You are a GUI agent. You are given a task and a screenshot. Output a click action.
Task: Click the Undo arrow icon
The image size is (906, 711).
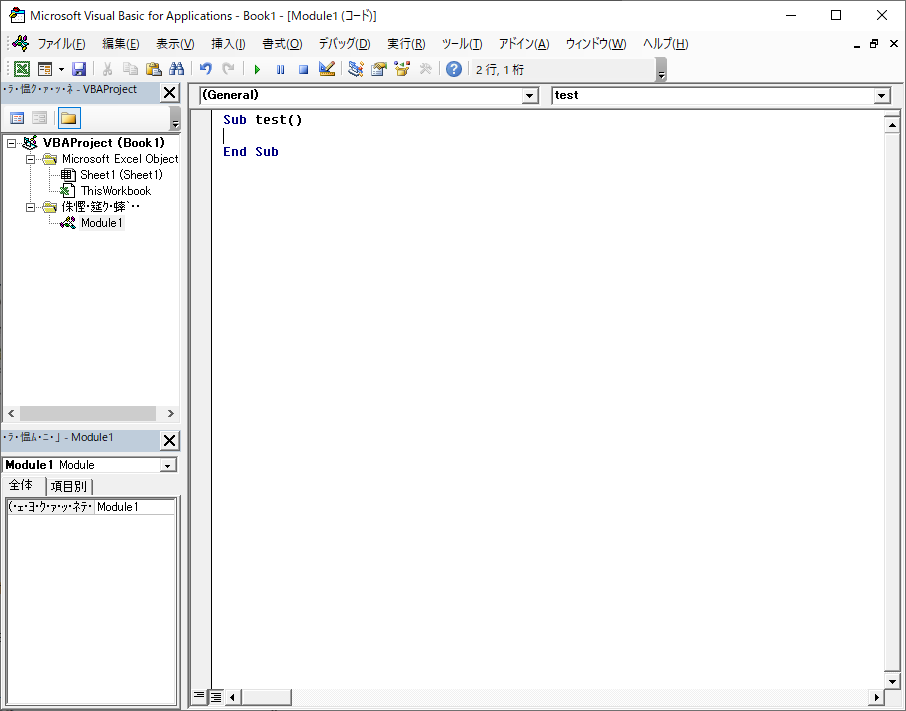(x=203, y=68)
